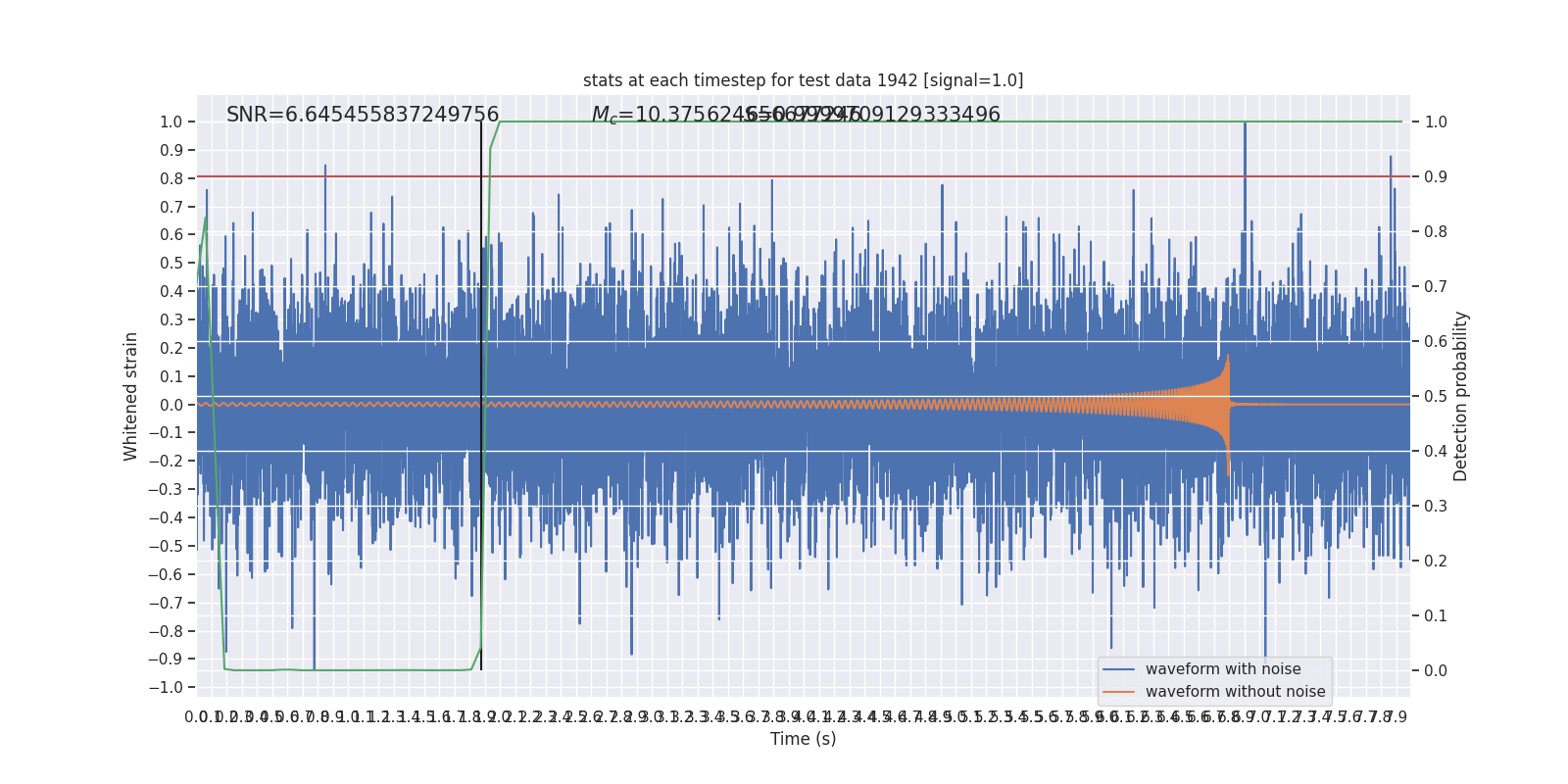This screenshot has width=1568, height=784.
Task: Click Whitened strain tick label 0.3
Action: 171,320
